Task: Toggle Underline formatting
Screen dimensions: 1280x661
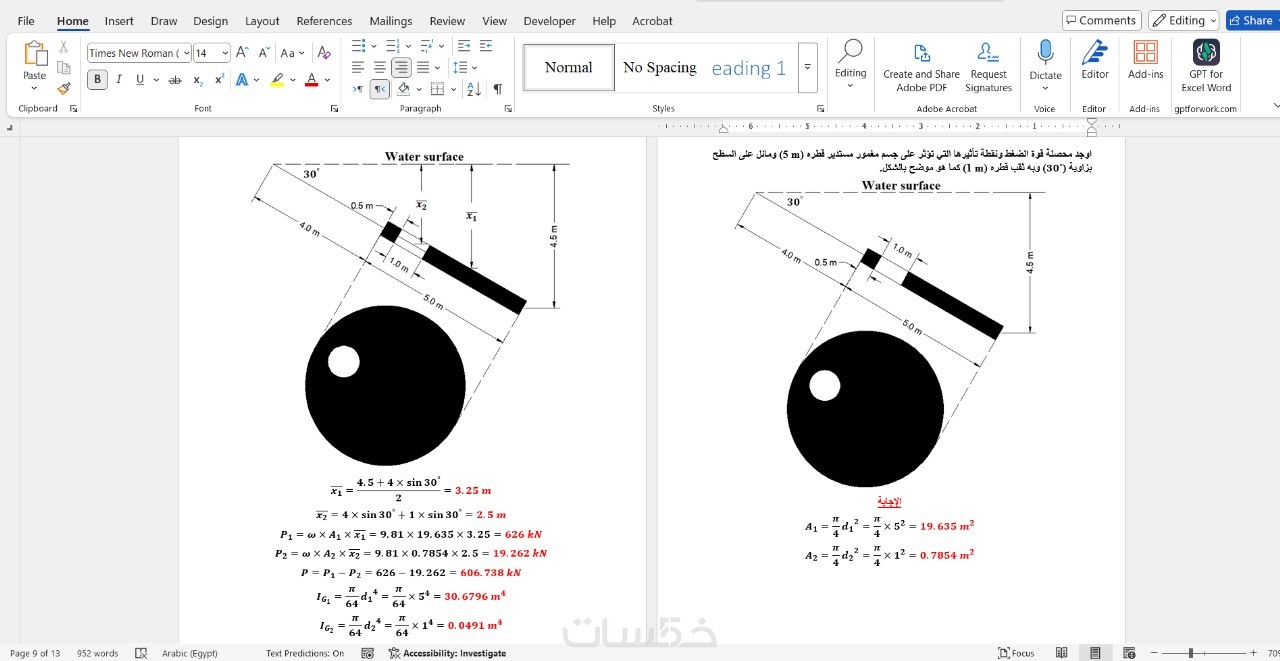Action: coord(139,80)
